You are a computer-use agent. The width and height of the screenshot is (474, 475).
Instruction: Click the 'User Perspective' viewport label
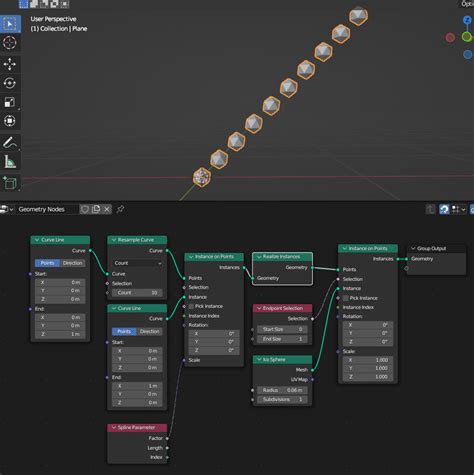point(53,19)
